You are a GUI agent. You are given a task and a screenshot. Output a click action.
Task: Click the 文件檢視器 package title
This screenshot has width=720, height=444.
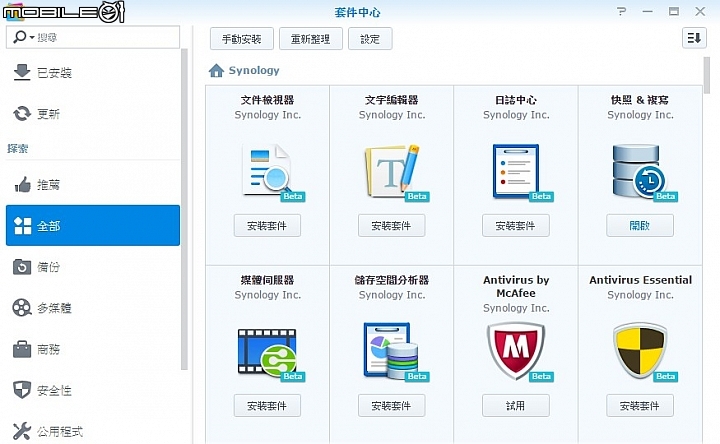coord(268,100)
